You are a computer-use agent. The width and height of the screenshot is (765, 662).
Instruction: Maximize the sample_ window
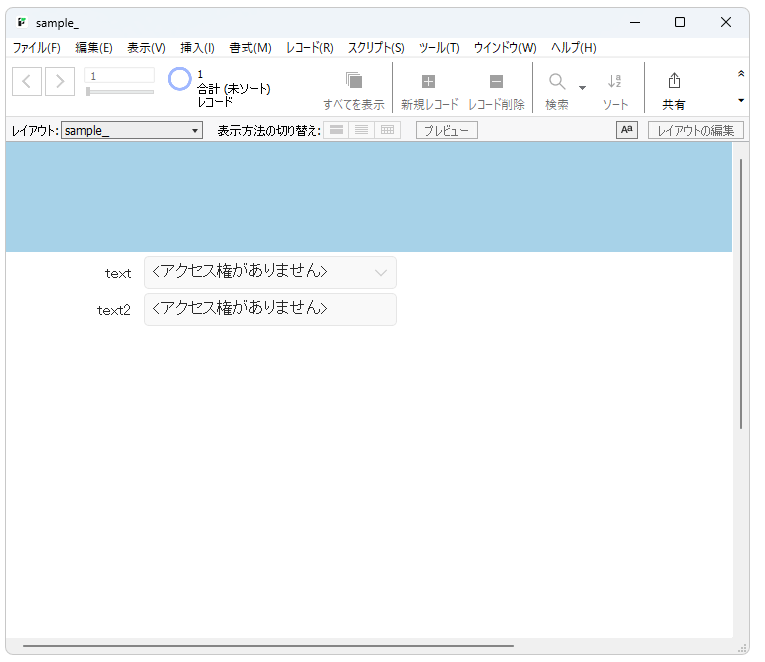pos(680,22)
